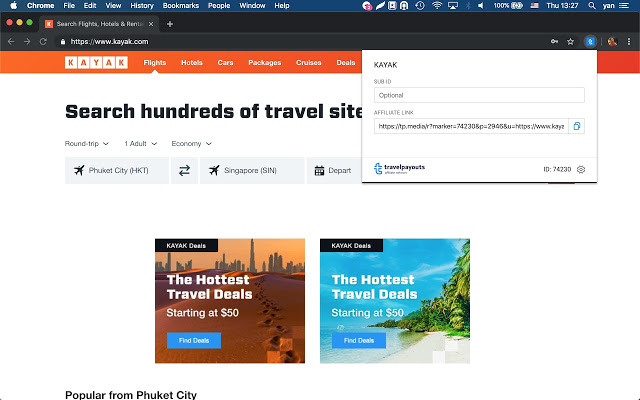Expand the Round-trip dropdown
The image size is (640, 400).
tap(87, 144)
